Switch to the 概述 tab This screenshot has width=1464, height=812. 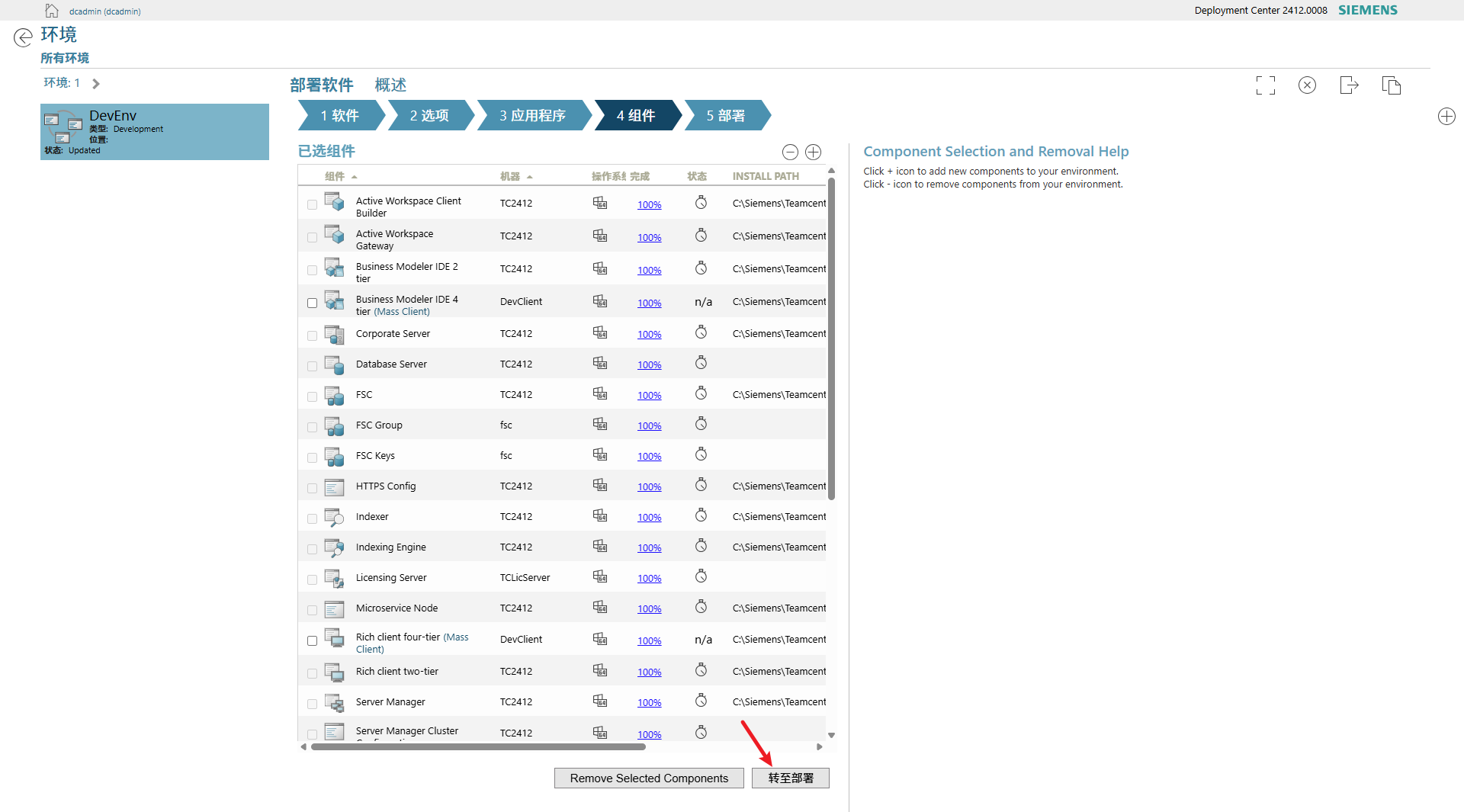[x=390, y=85]
